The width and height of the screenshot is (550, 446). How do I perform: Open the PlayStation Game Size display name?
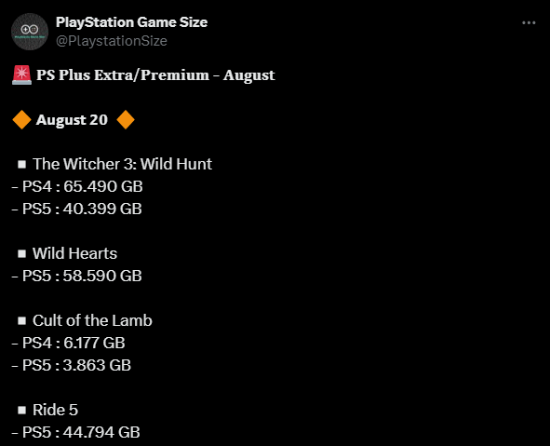132,22
